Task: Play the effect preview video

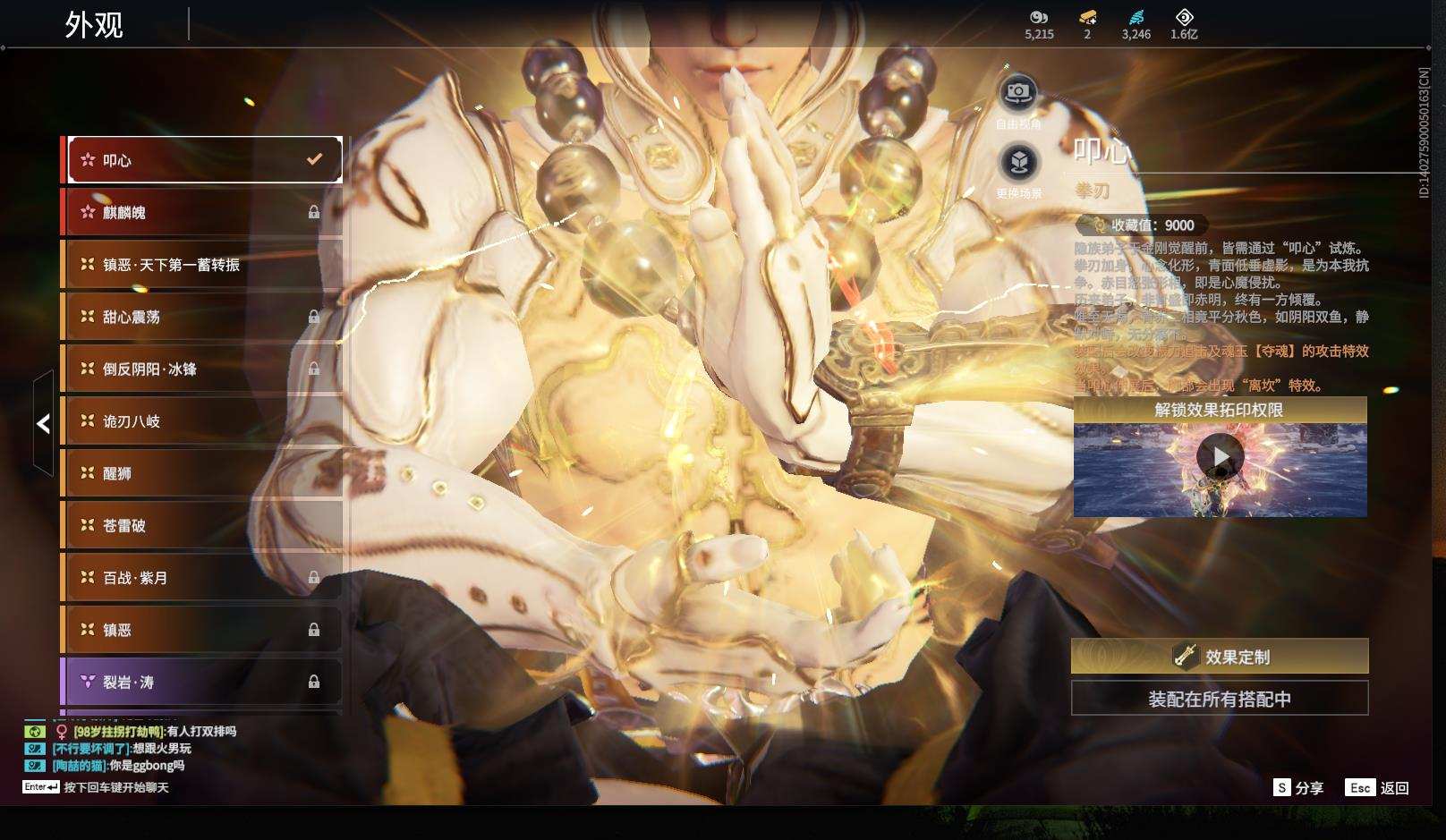Action: point(1220,457)
